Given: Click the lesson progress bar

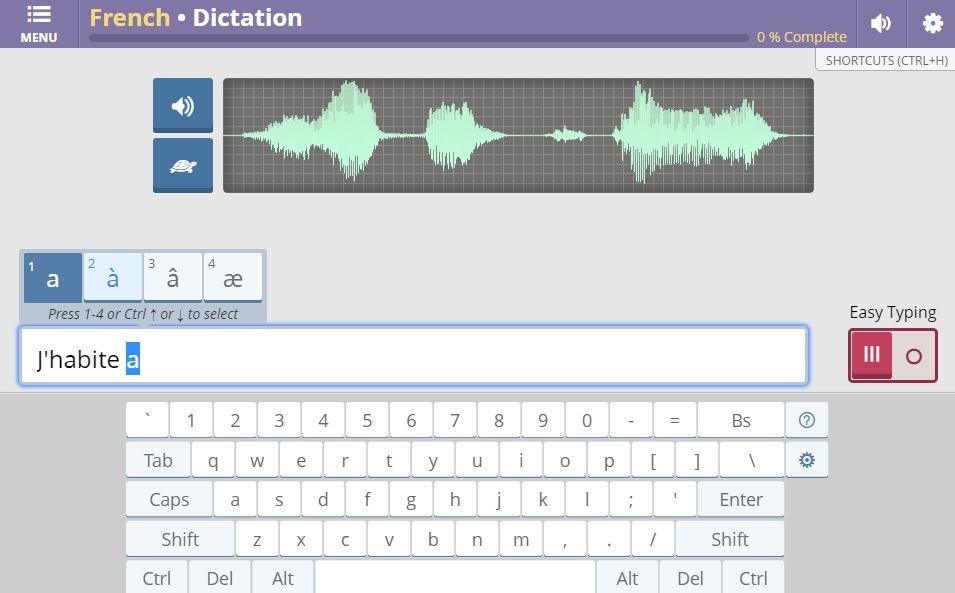Looking at the screenshot, I should click(x=419, y=38).
